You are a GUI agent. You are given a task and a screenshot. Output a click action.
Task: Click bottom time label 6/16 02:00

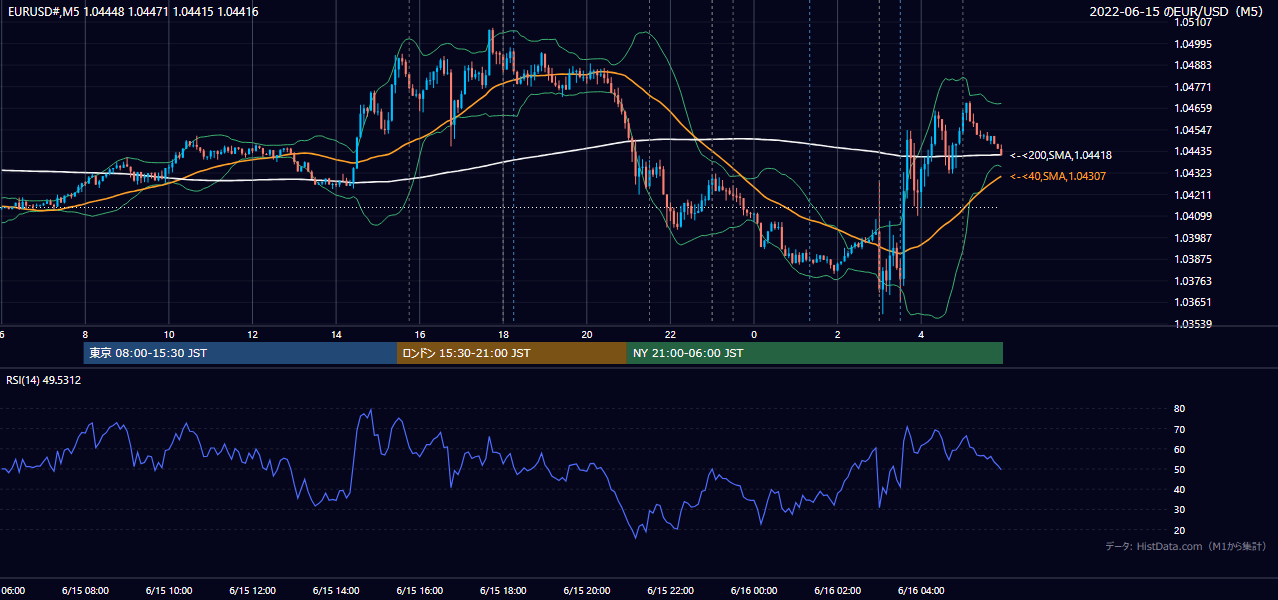point(838,591)
